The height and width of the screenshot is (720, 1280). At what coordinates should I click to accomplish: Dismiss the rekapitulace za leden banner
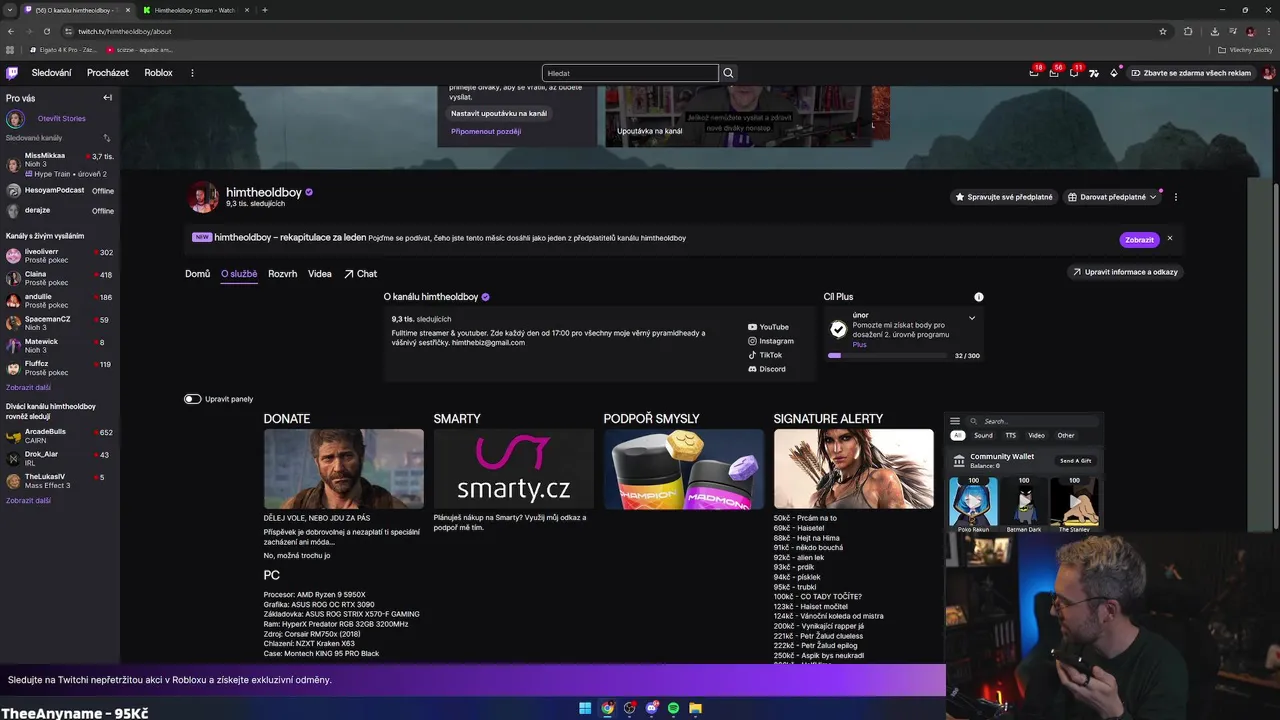coord(1169,238)
